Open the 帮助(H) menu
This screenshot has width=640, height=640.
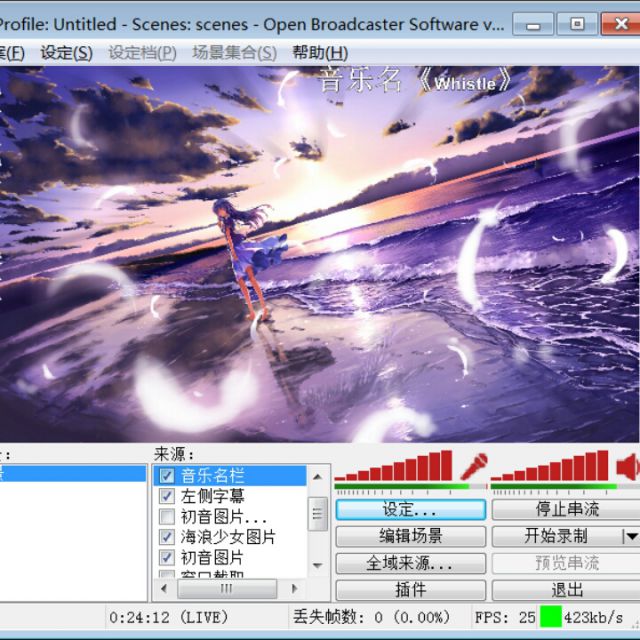click(x=320, y=53)
